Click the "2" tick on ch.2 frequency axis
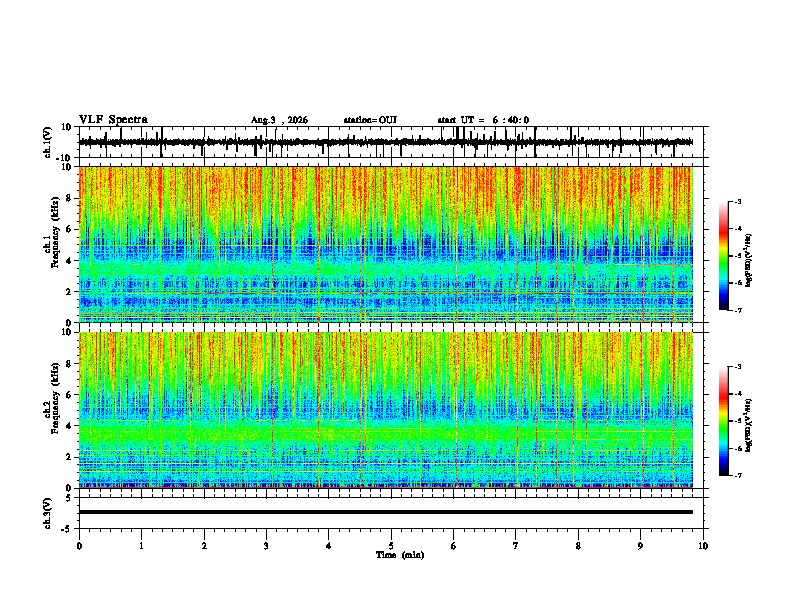Viewport: 792px width, 612px height. (70, 457)
